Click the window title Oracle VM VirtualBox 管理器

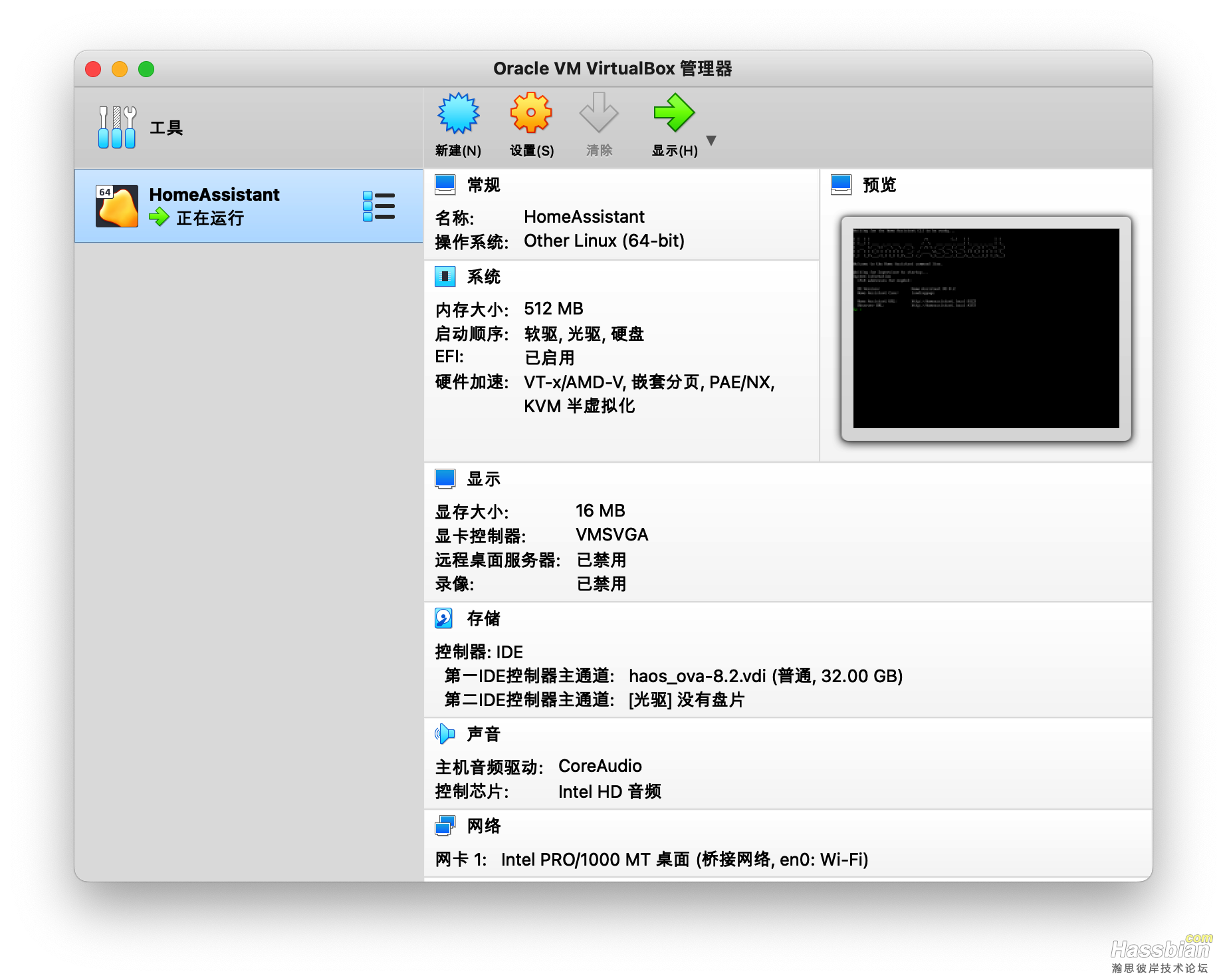(x=613, y=68)
